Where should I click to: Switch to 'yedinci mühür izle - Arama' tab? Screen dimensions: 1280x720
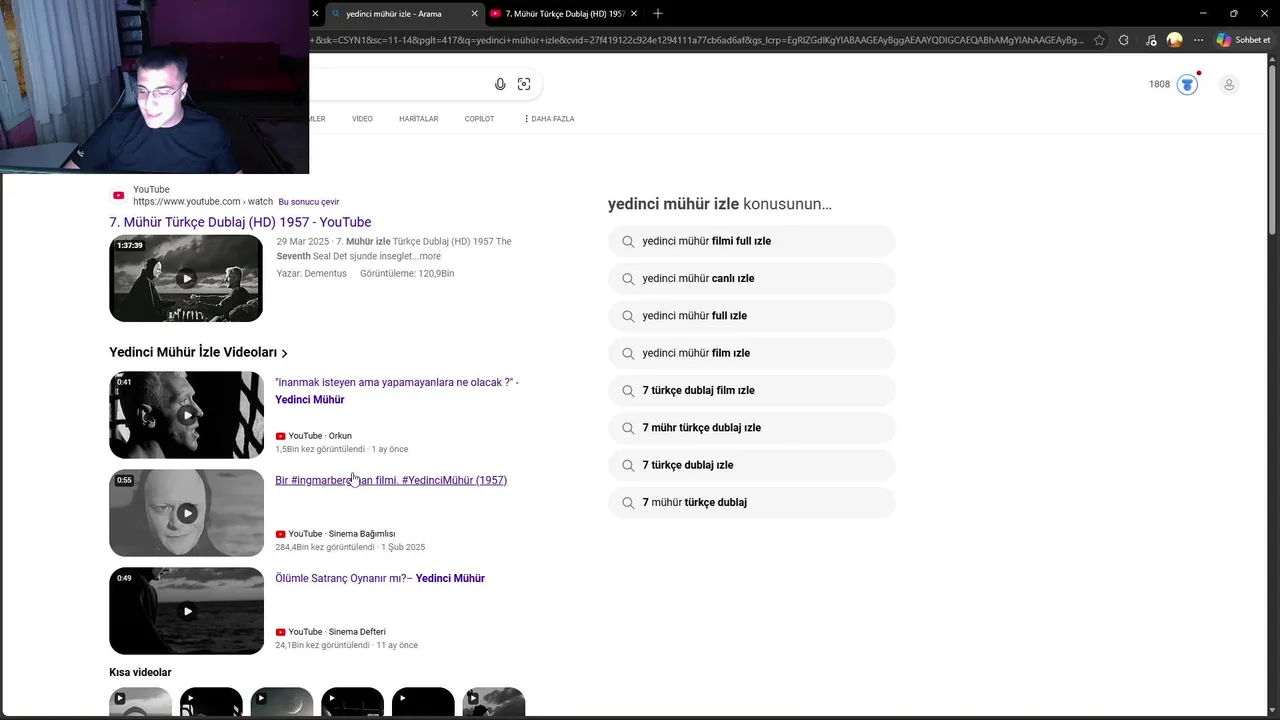pos(405,14)
